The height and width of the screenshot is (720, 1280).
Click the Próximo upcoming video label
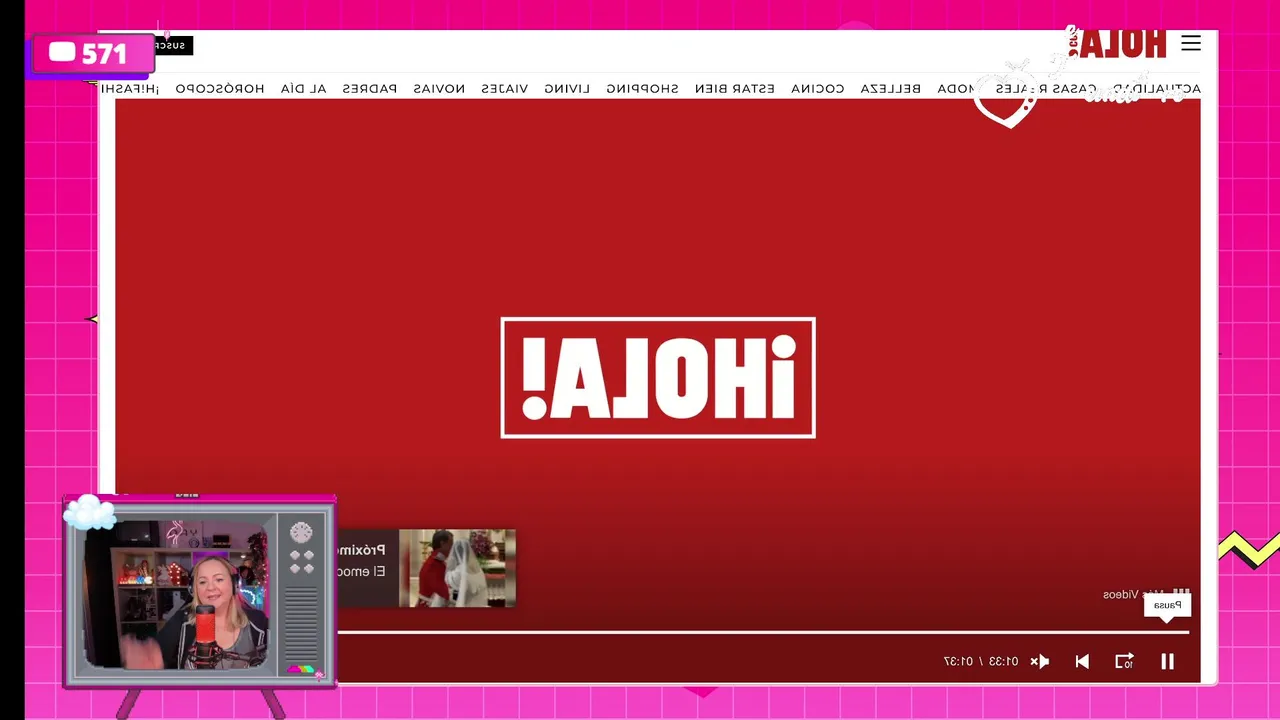click(362, 550)
